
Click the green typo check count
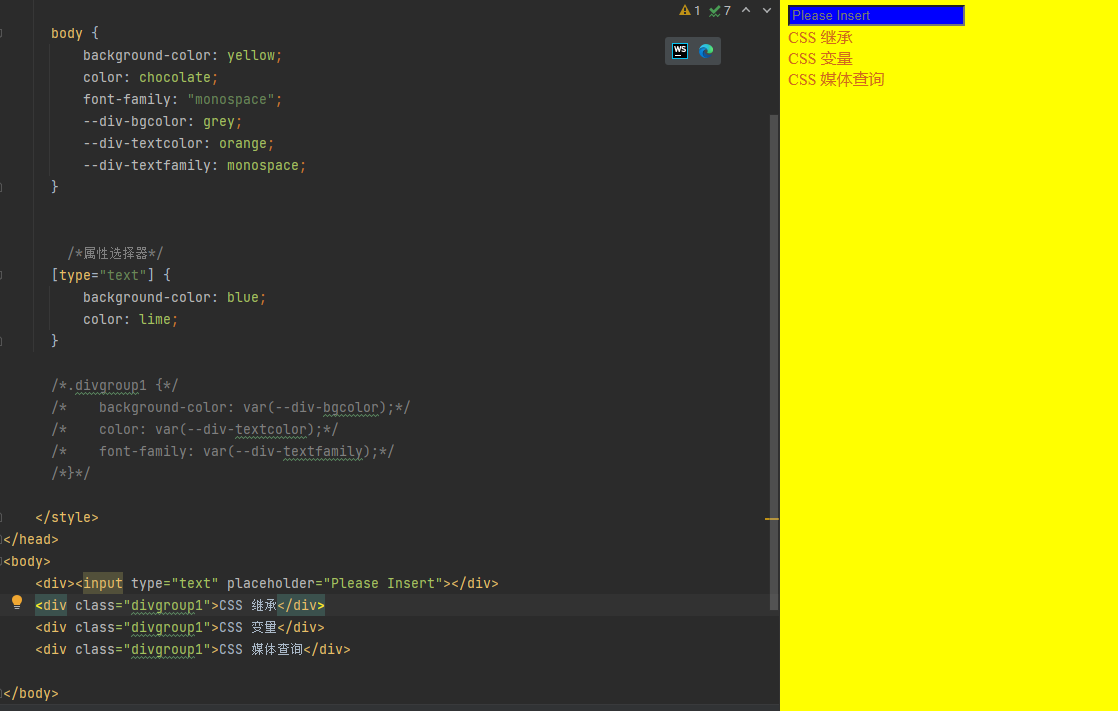coord(720,11)
